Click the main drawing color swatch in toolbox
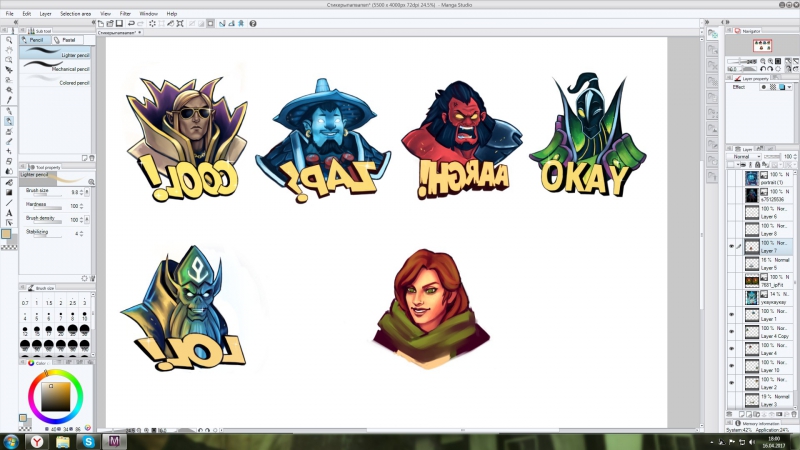This screenshot has height=450, width=800. [6, 234]
